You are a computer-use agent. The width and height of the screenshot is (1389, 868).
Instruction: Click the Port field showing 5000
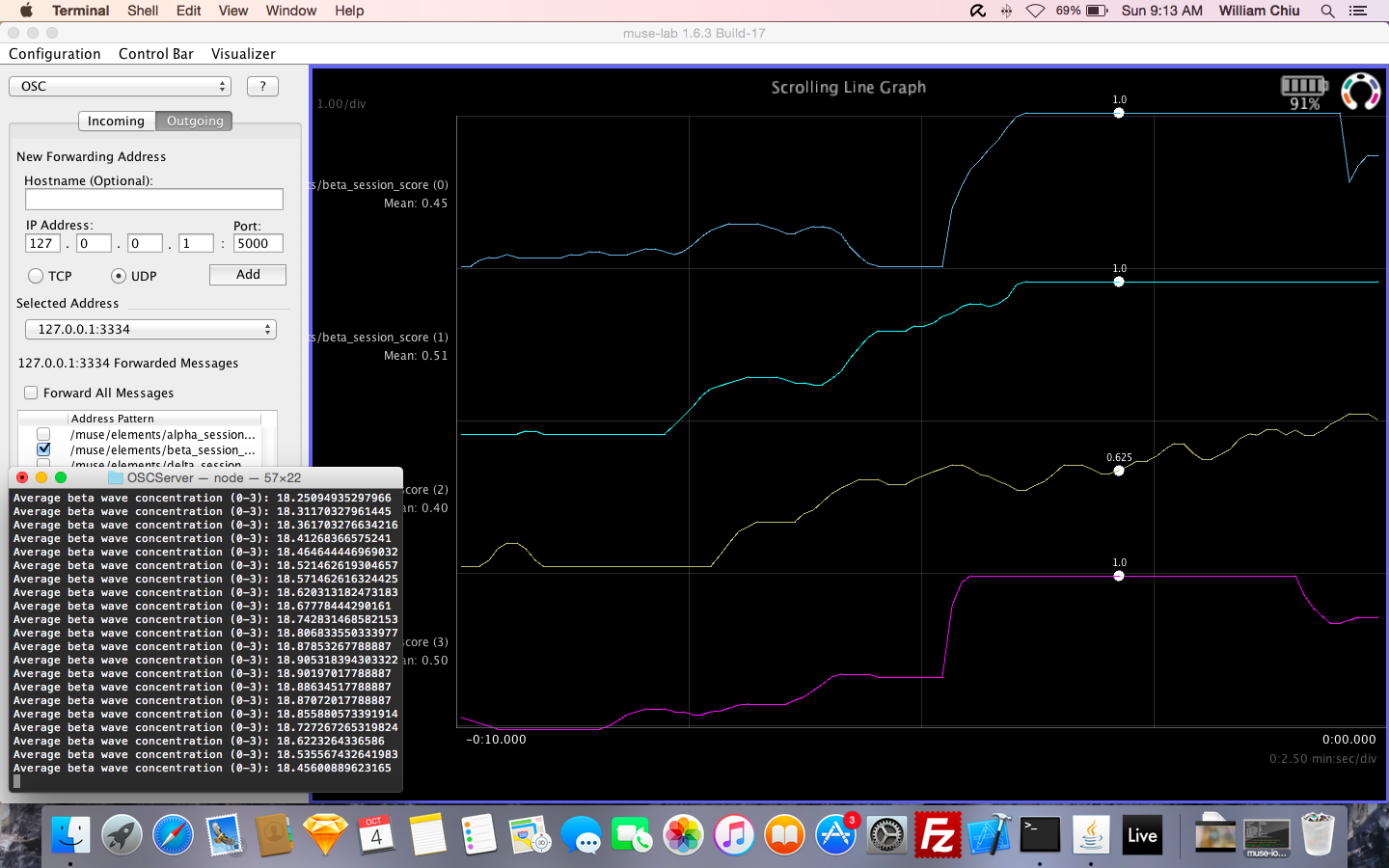[259, 244]
